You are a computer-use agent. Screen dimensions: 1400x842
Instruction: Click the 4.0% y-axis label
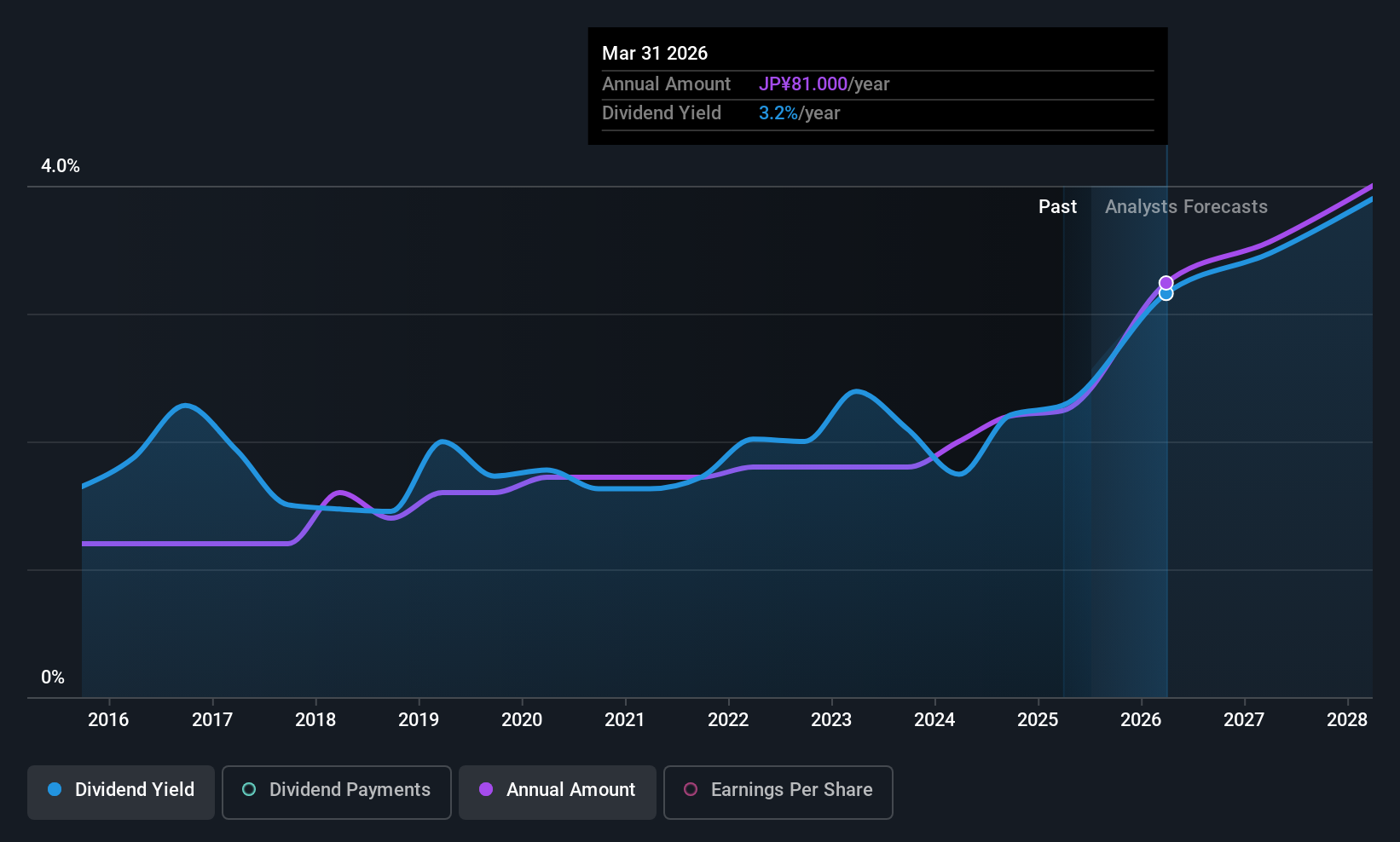pyautogui.click(x=61, y=166)
